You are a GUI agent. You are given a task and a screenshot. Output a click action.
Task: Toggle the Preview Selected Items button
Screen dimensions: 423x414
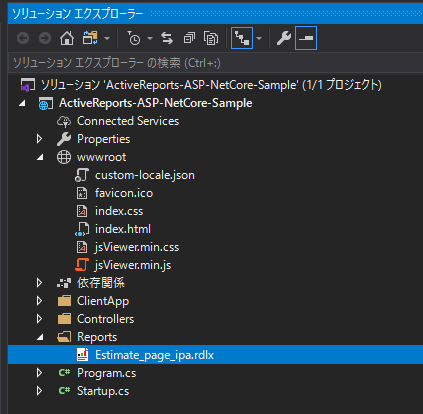pyautogui.click(x=306, y=38)
